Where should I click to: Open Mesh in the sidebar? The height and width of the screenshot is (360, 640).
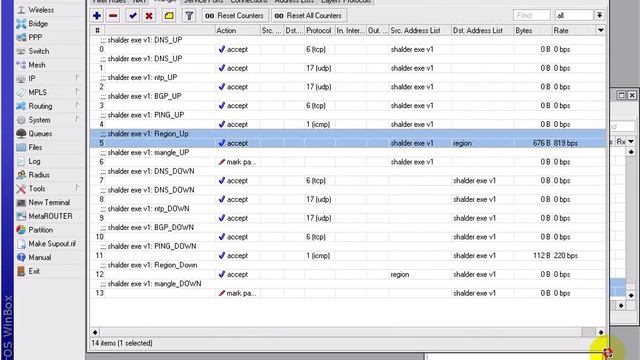(37, 65)
